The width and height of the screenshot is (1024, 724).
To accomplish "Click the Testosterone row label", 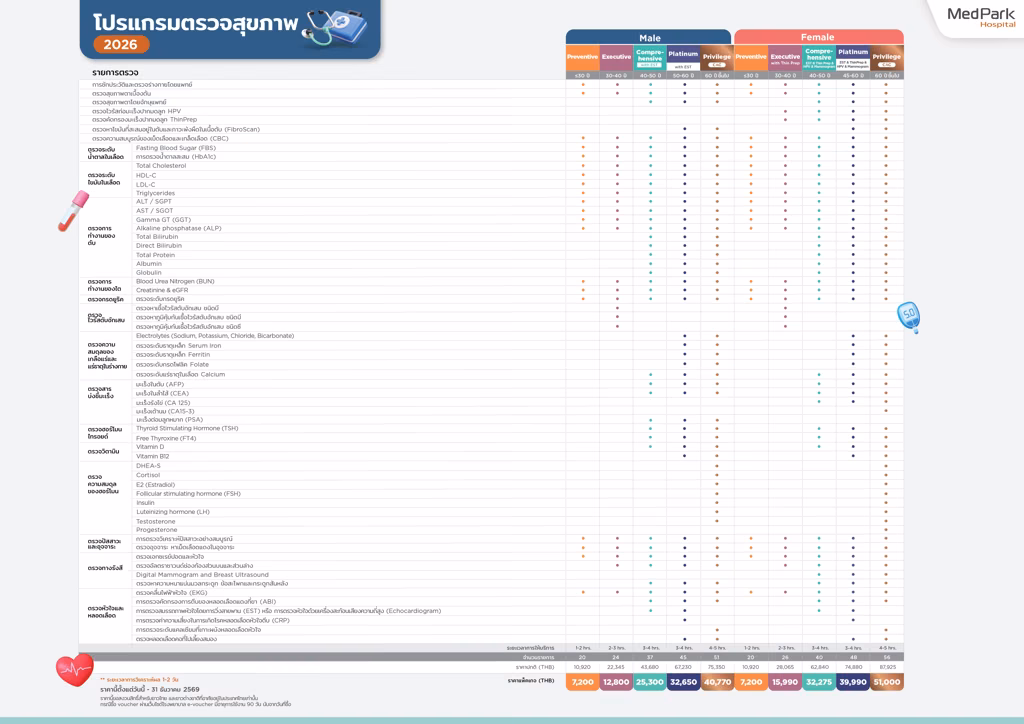I will coord(155,521).
